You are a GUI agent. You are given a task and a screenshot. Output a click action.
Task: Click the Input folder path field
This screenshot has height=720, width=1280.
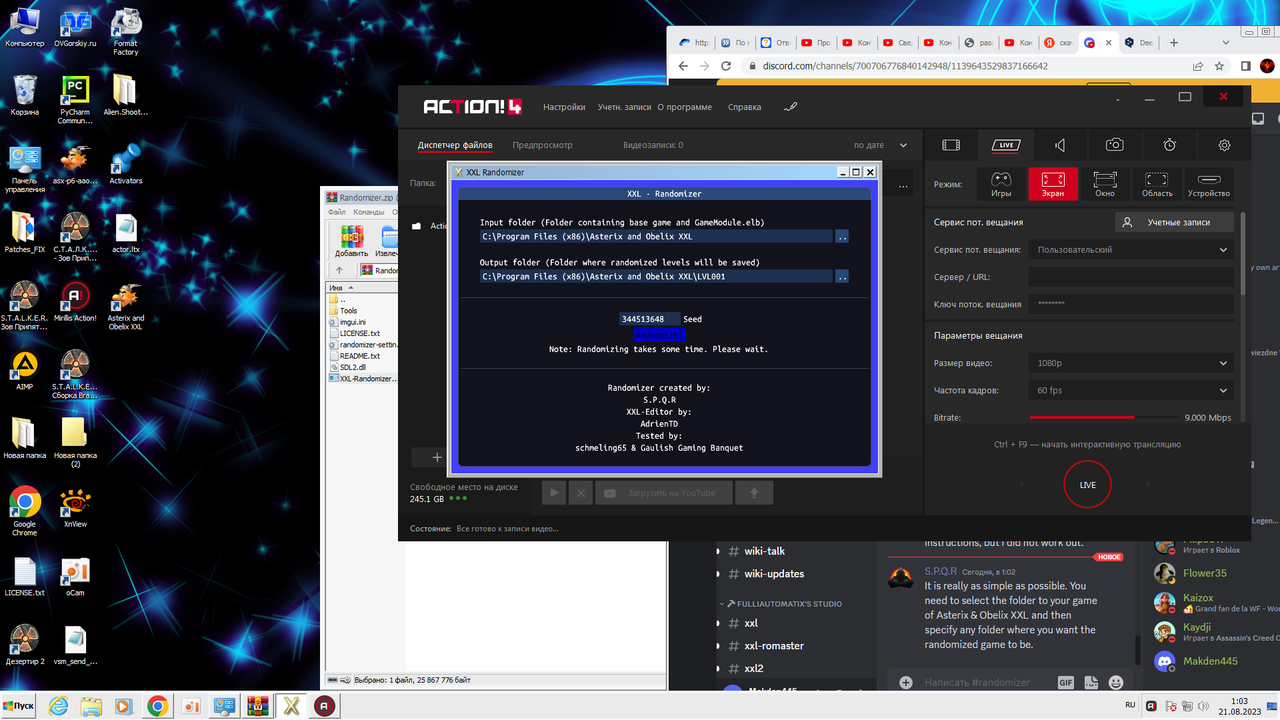[656, 237]
